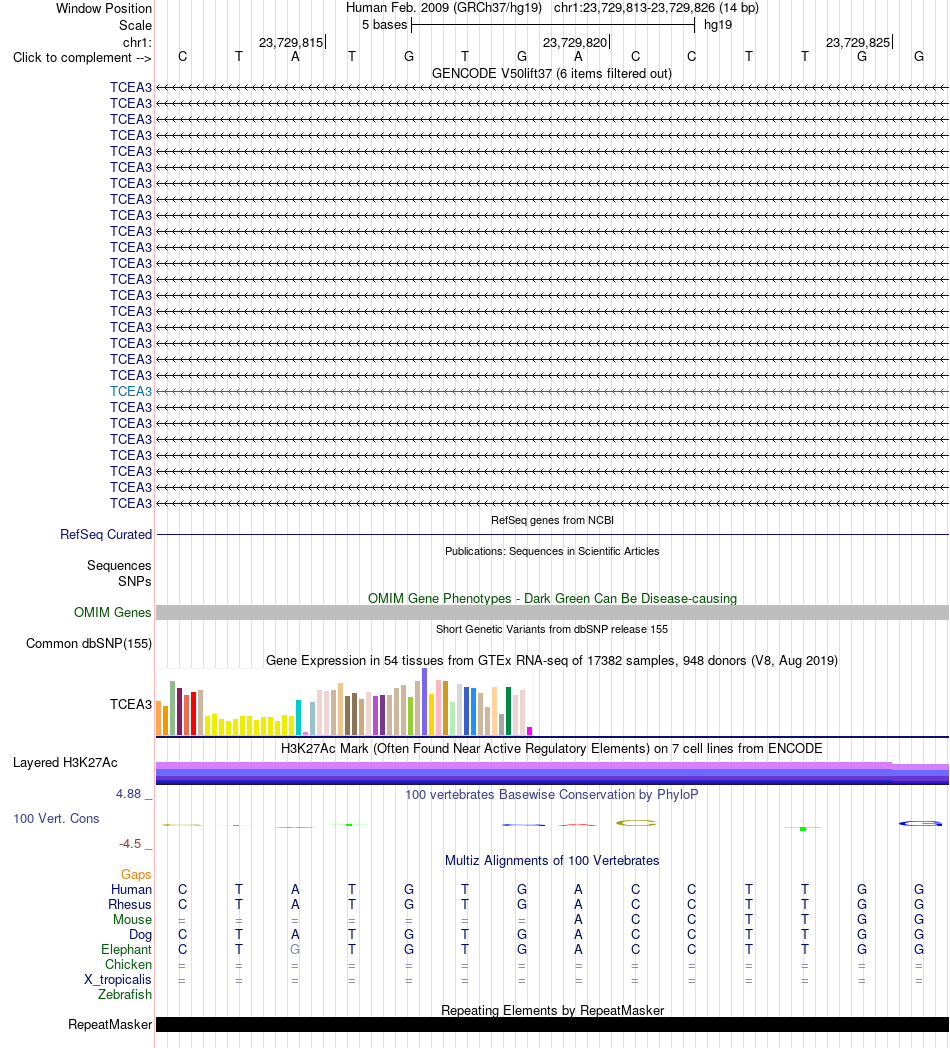Image resolution: width=950 pixels, height=1048 pixels.
Task: Click the "SNPs" subtrack label
Action: 134,581
